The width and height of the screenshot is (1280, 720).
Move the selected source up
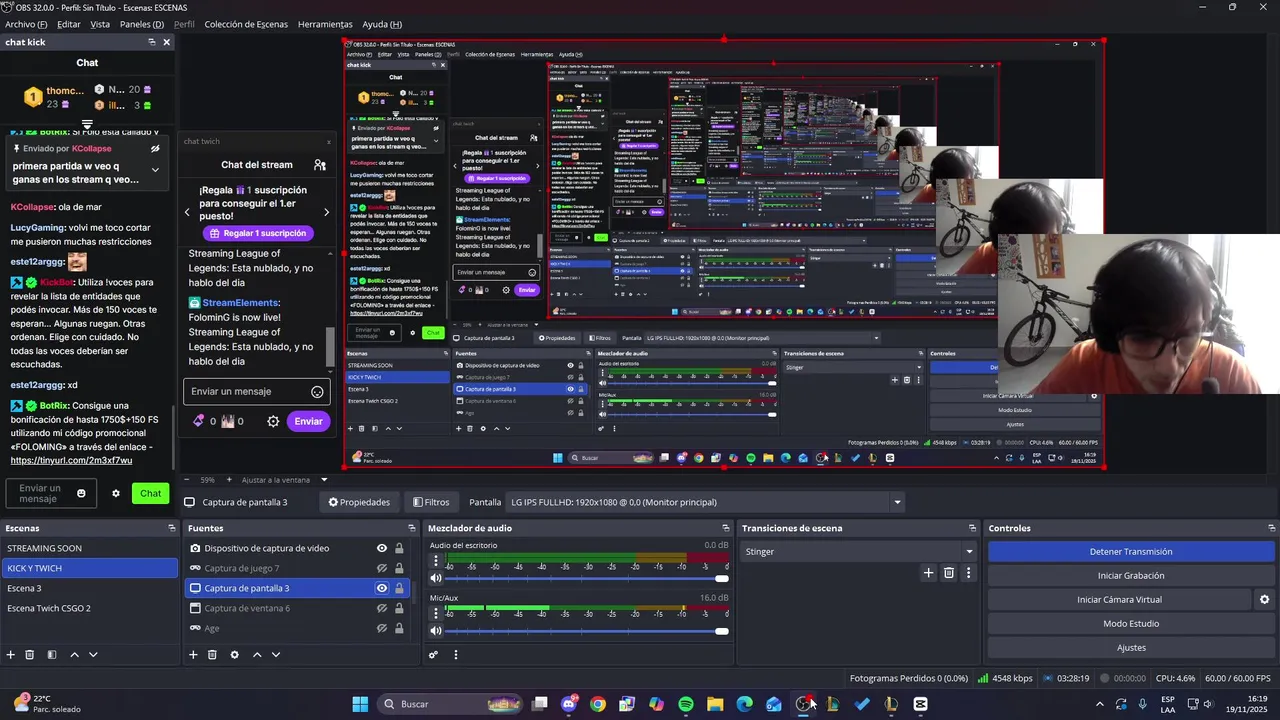[257, 655]
